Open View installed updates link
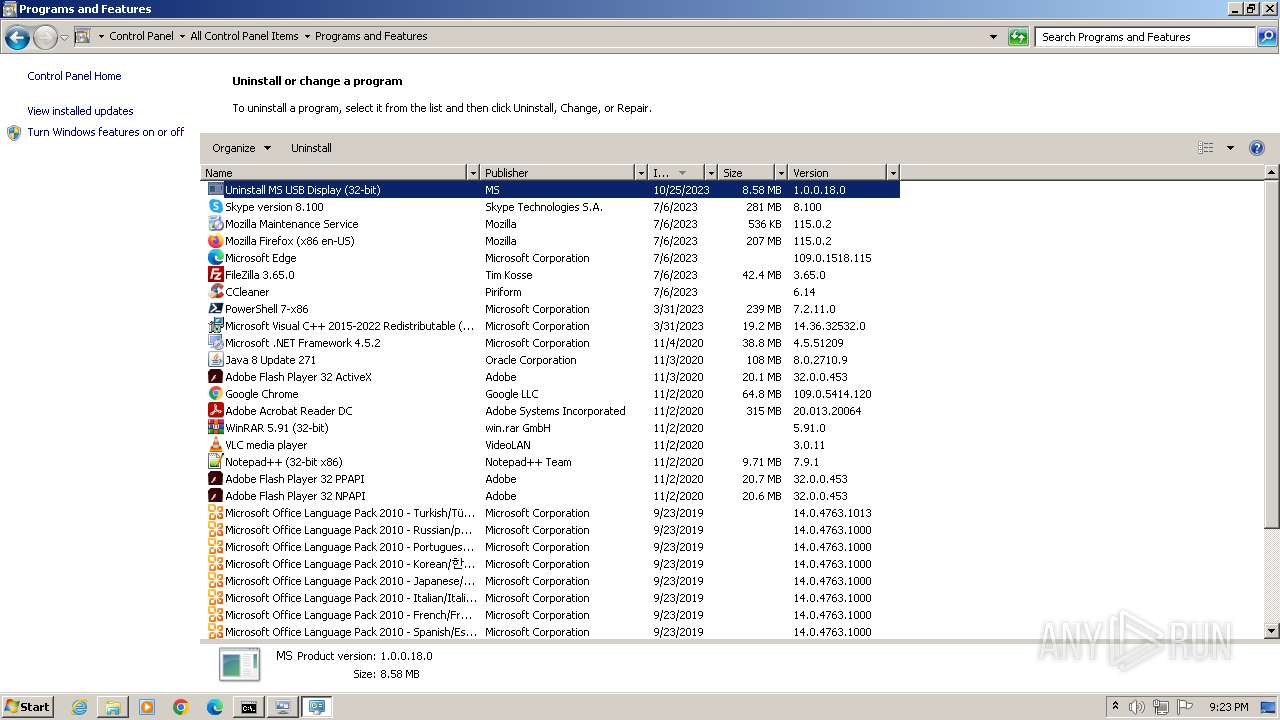The width and height of the screenshot is (1280, 720). [80, 111]
